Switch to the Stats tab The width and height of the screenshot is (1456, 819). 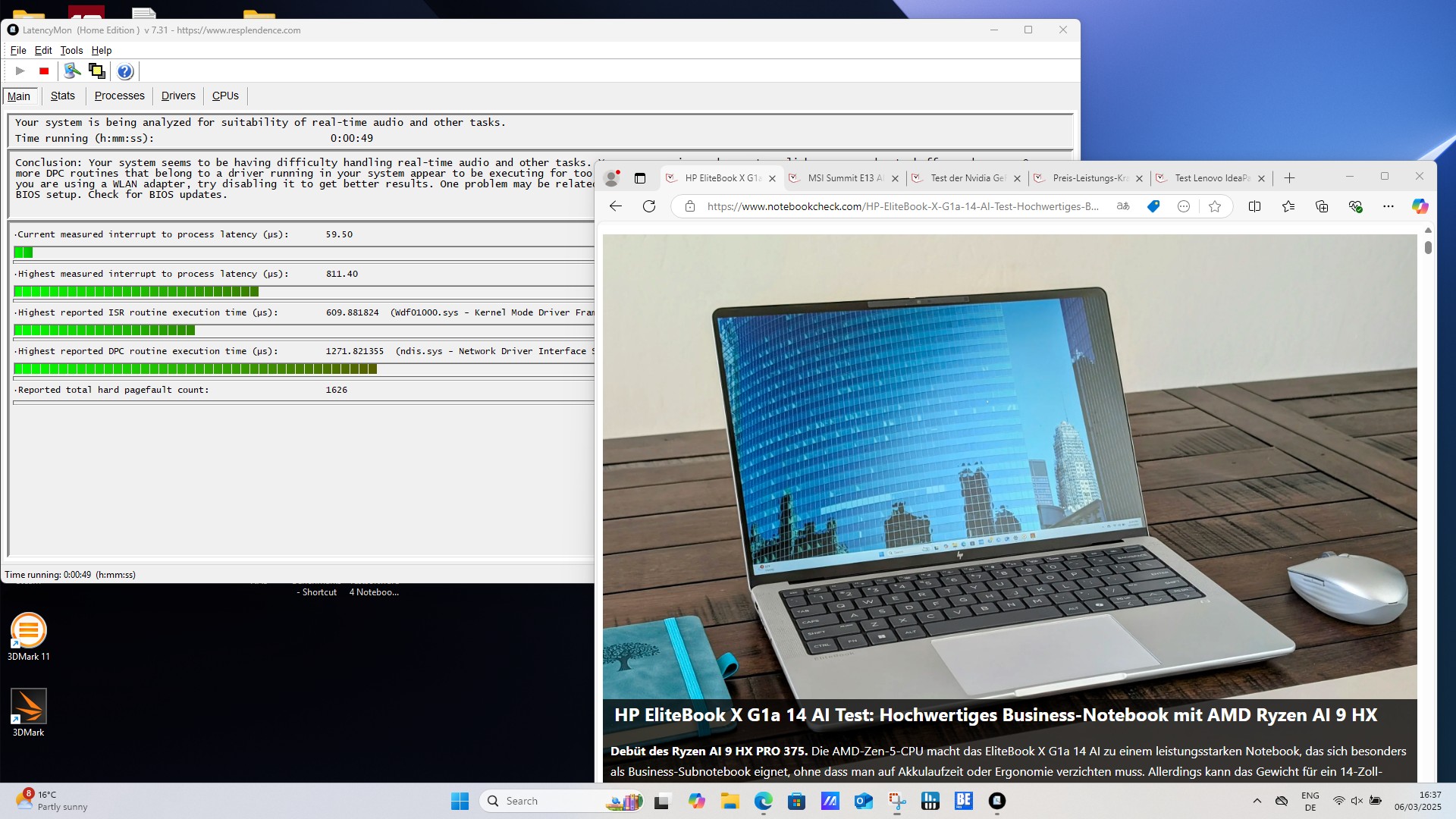point(62,96)
